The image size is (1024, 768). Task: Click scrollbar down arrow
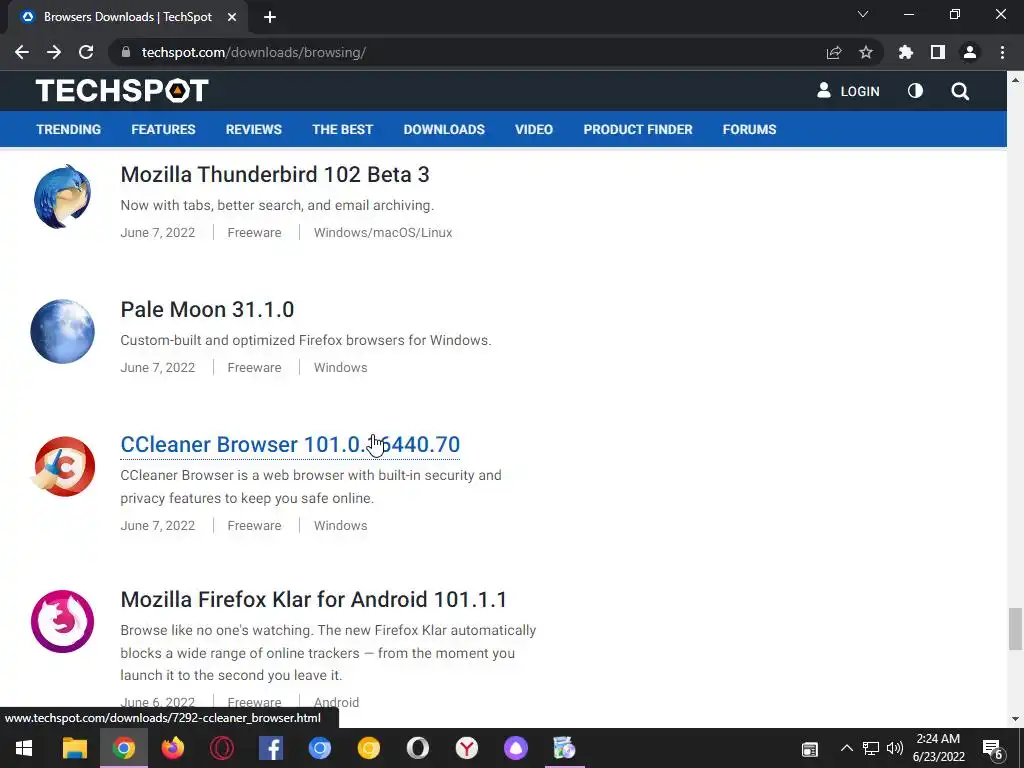(1015, 719)
